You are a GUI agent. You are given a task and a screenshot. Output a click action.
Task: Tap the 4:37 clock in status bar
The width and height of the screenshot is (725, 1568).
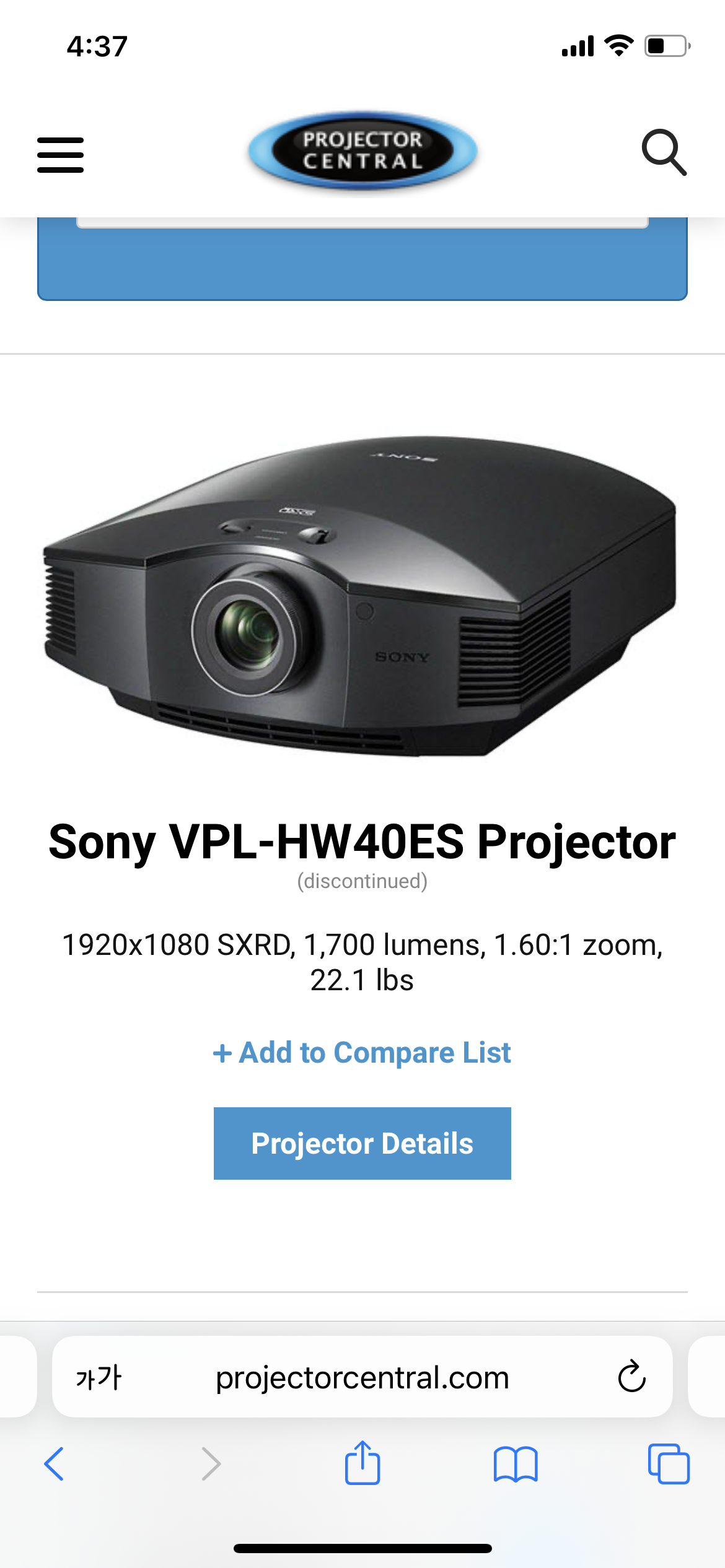[x=97, y=46]
